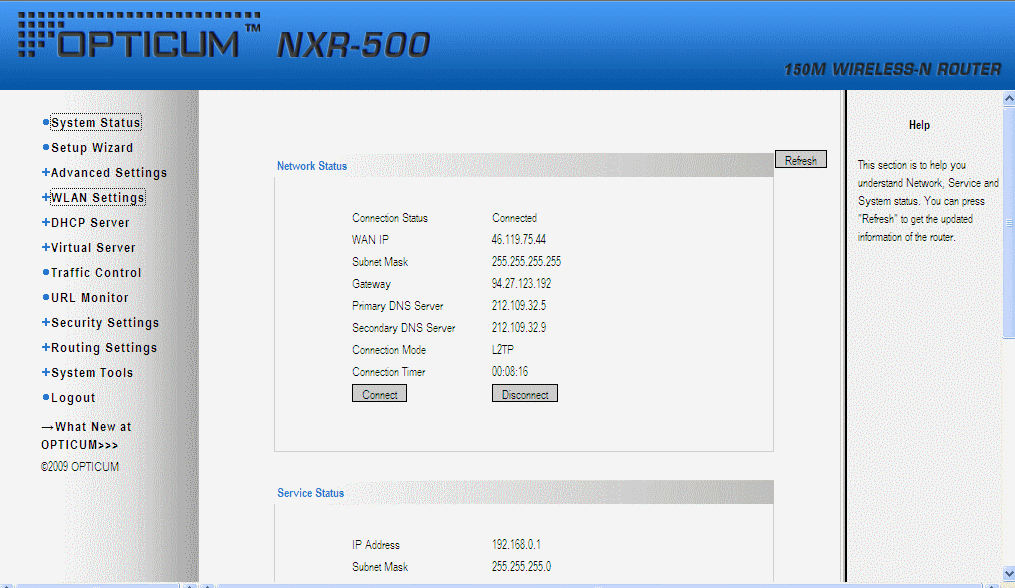Click the Help heading in right panel
The height and width of the screenshot is (588, 1015).
919,125
